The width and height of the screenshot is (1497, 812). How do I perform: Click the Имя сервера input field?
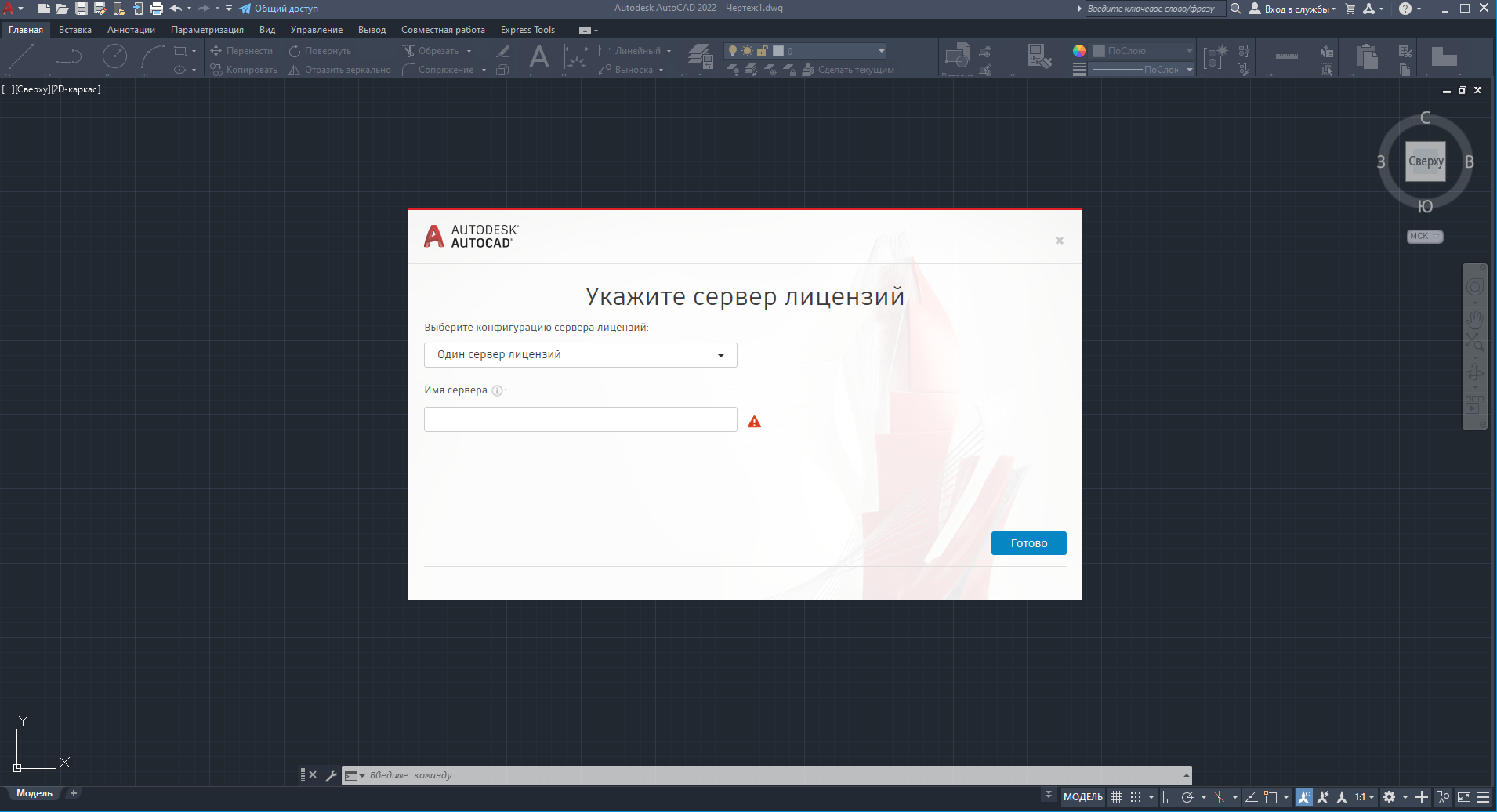[581, 419]
